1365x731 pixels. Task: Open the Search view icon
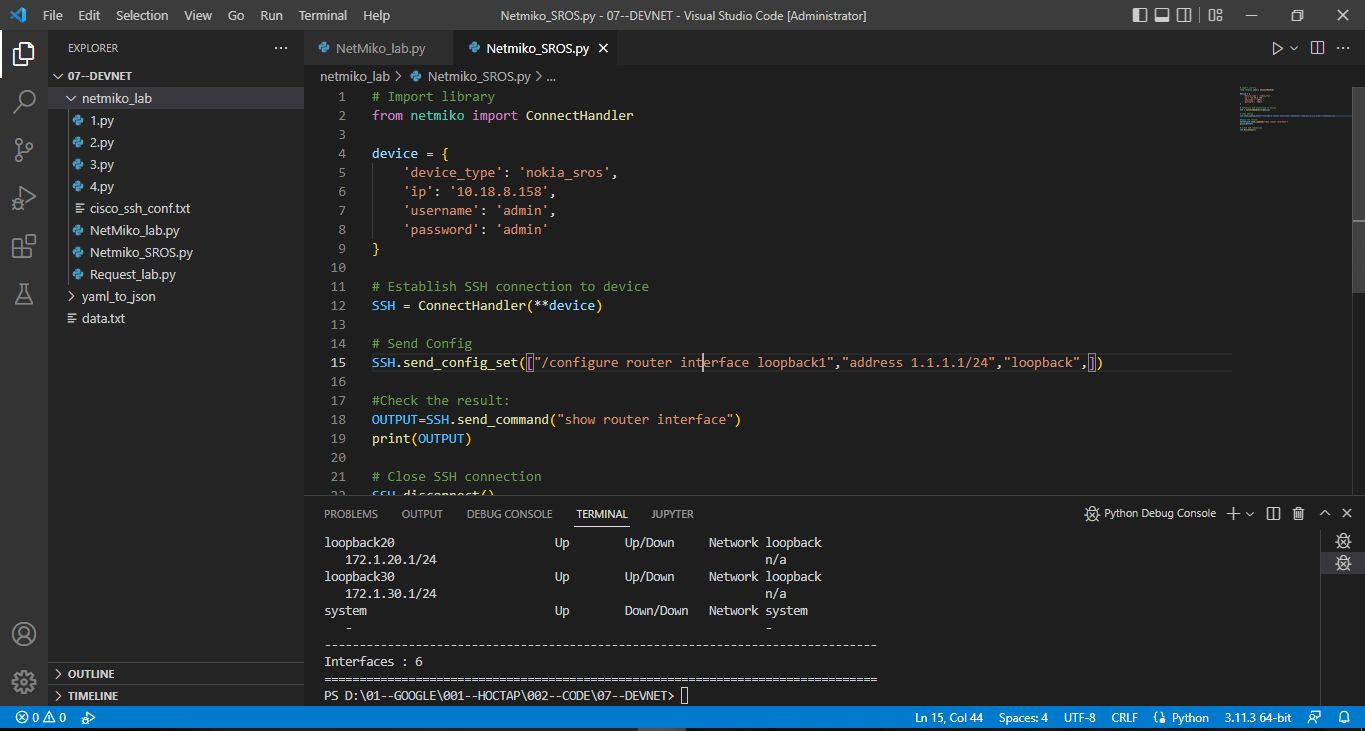[x=24, y=102]
